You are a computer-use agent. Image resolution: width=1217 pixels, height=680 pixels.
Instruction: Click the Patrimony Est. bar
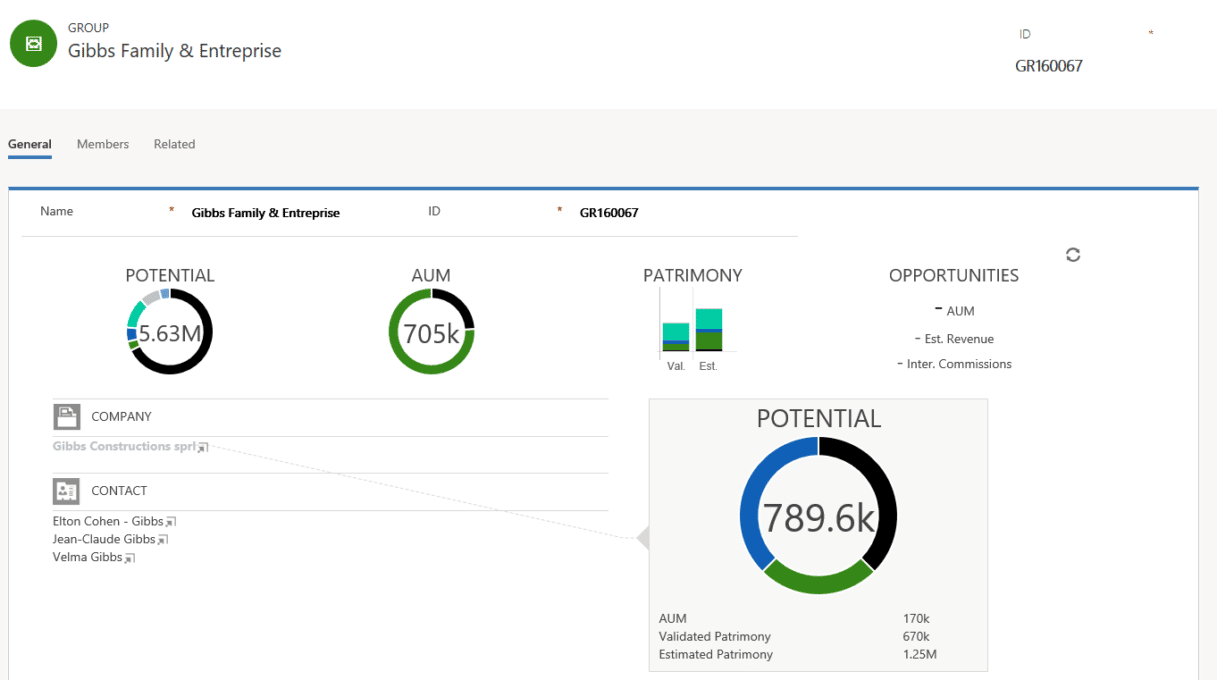point(709,330)
